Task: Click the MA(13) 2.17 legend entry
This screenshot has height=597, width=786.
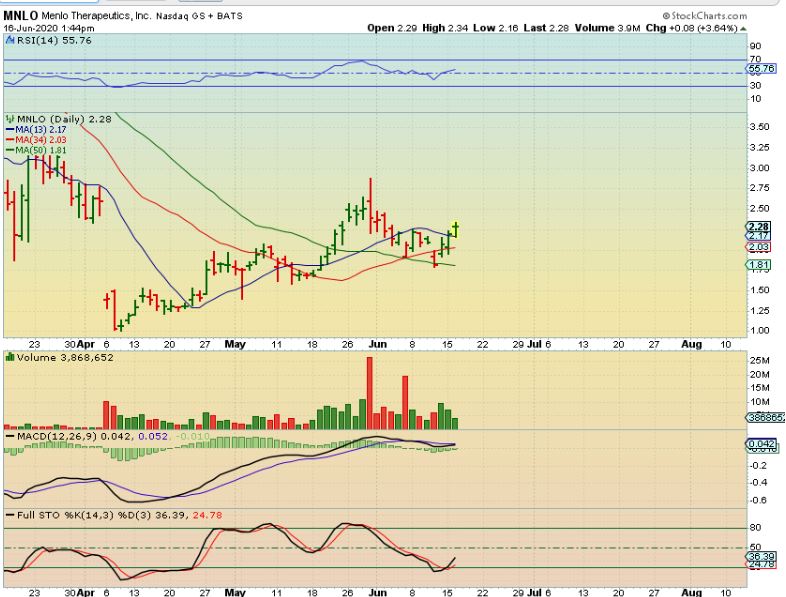Action: pos(36,129)
